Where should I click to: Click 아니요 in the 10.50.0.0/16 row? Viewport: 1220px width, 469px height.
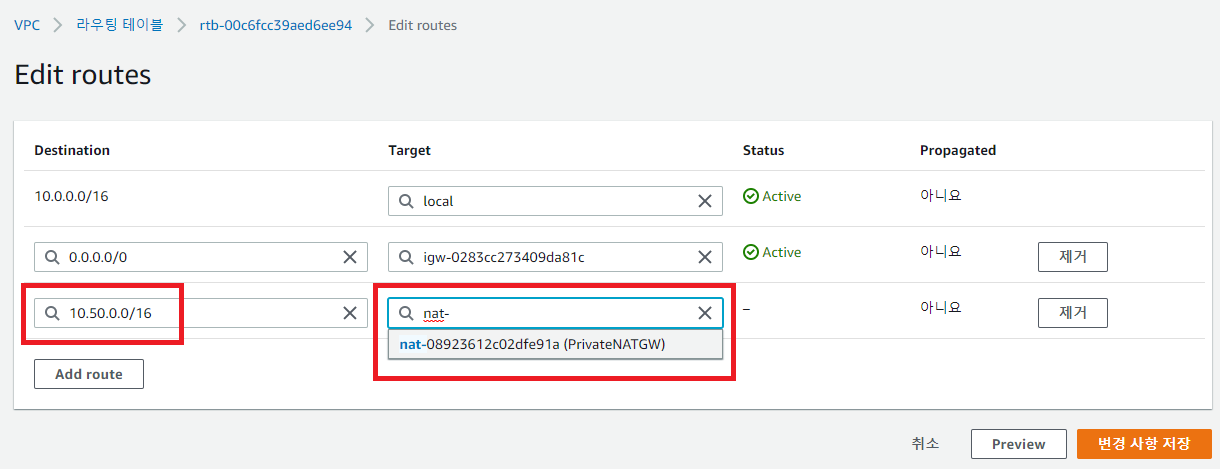[941, 308]
